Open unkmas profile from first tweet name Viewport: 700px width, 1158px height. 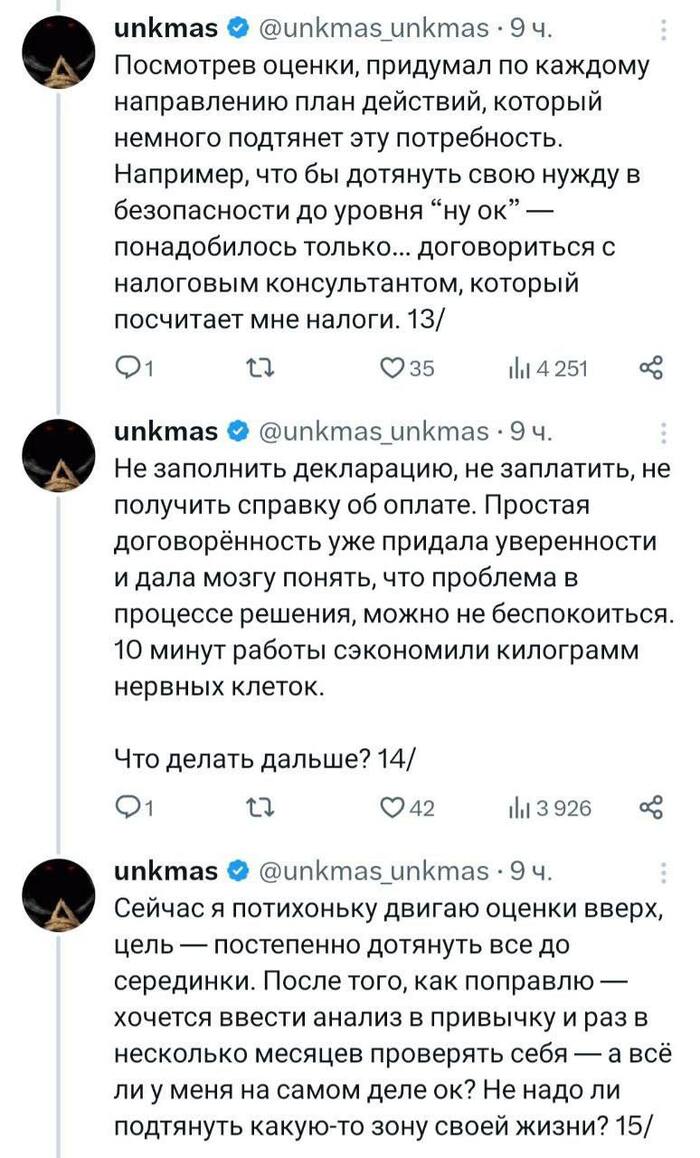coord(166,29)
